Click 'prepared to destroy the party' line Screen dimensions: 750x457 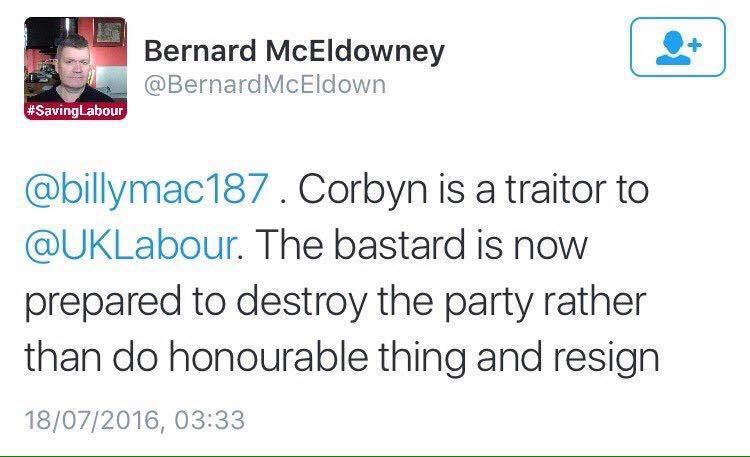(279, 302)
